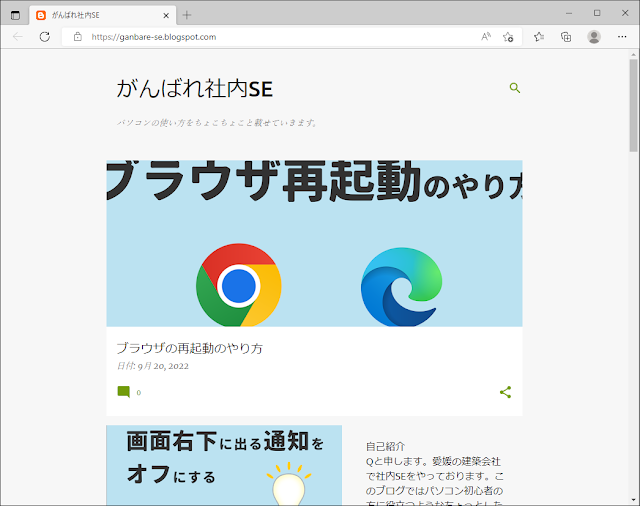Open Read aloud icon in address bar
This screenshot has height=506, width=640.
pyautogui.click(x=486, y=37)
